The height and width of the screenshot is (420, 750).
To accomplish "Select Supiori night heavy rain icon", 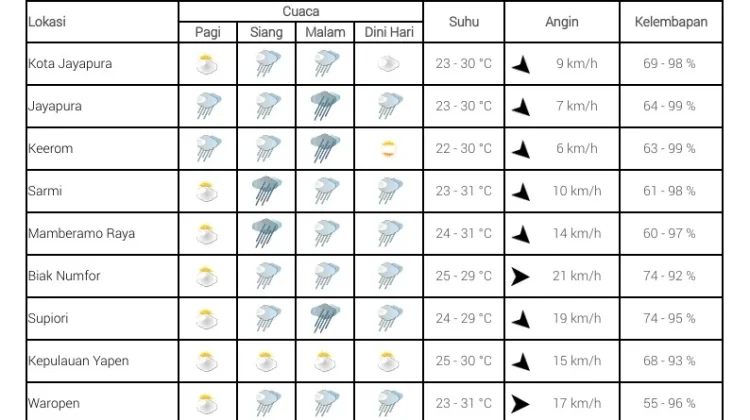I will point(325,318).
